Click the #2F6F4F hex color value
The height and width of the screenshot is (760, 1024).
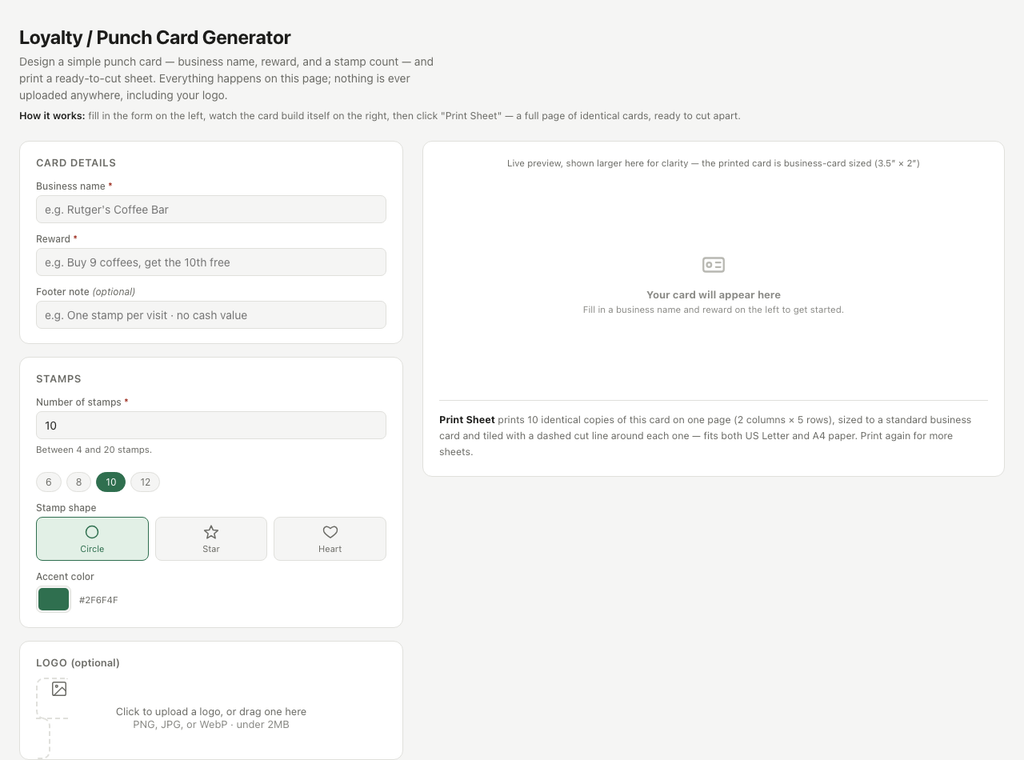tap(99, 600)
